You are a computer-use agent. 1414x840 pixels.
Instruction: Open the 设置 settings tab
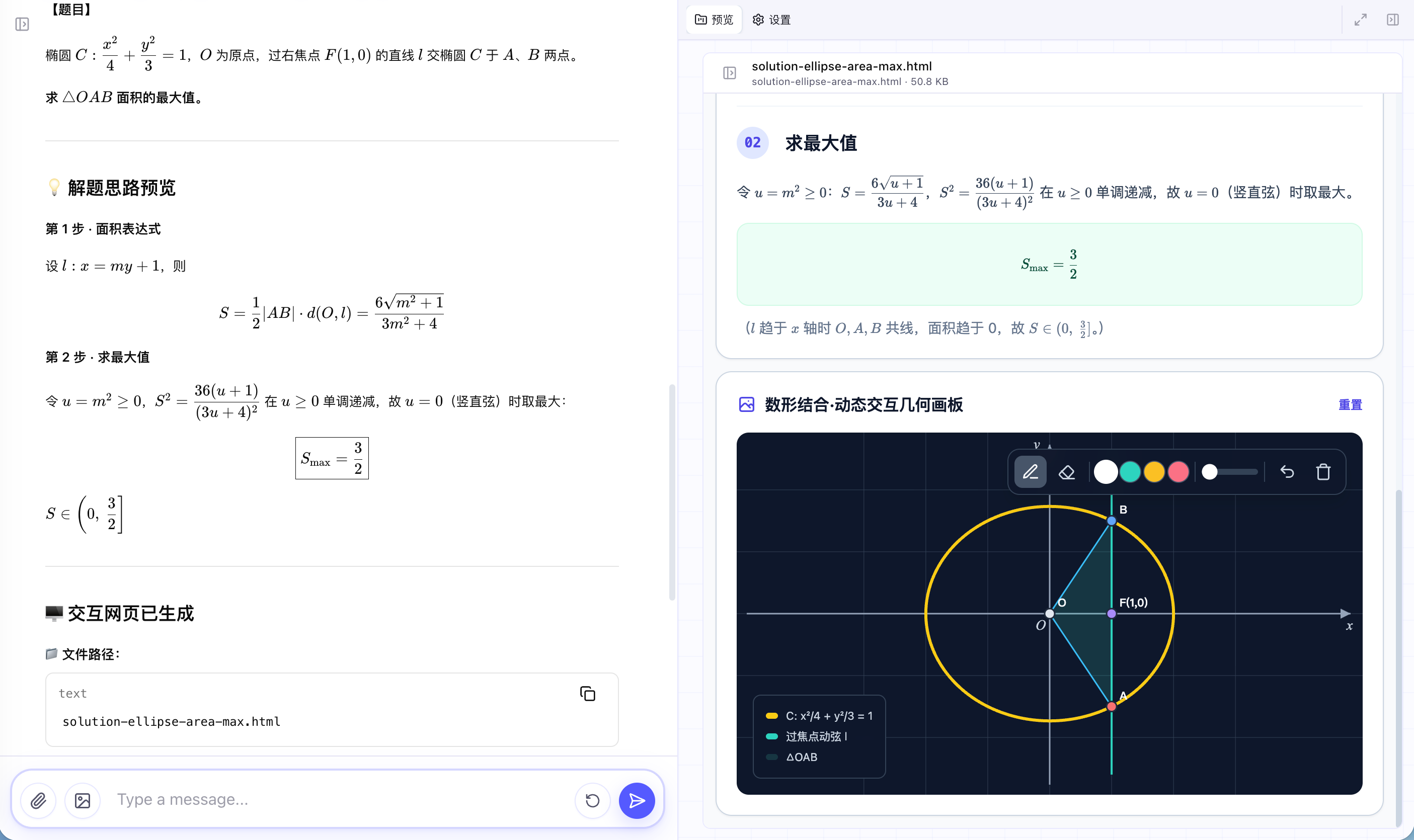pos(772,20)
